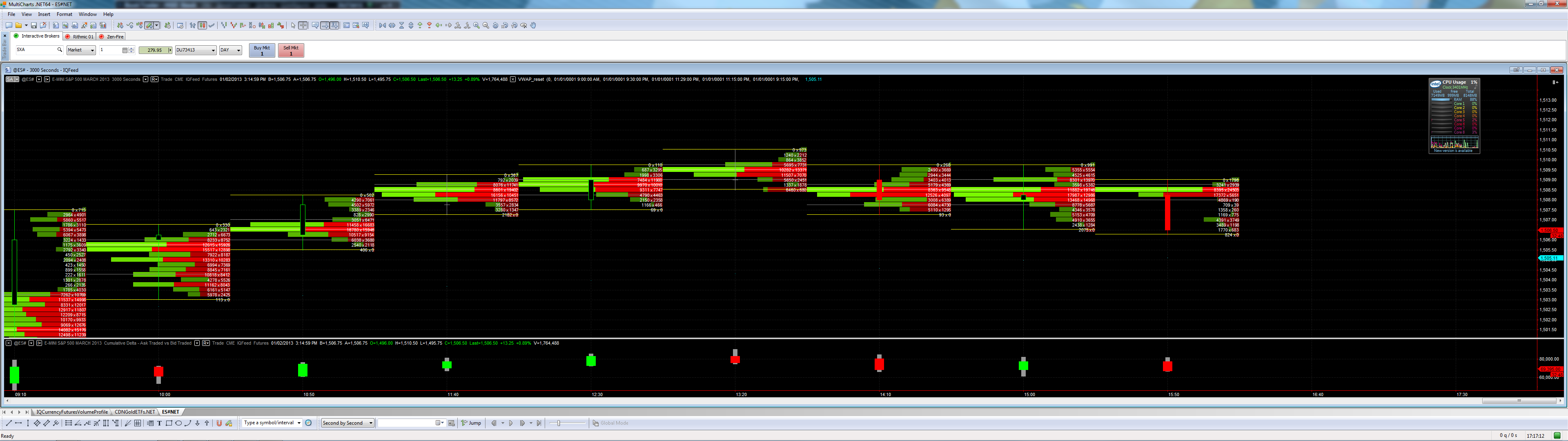Toggle the VWAP_reset X box in status line
Viewport: 1568px width, 441px height.
tap(513, 79)
